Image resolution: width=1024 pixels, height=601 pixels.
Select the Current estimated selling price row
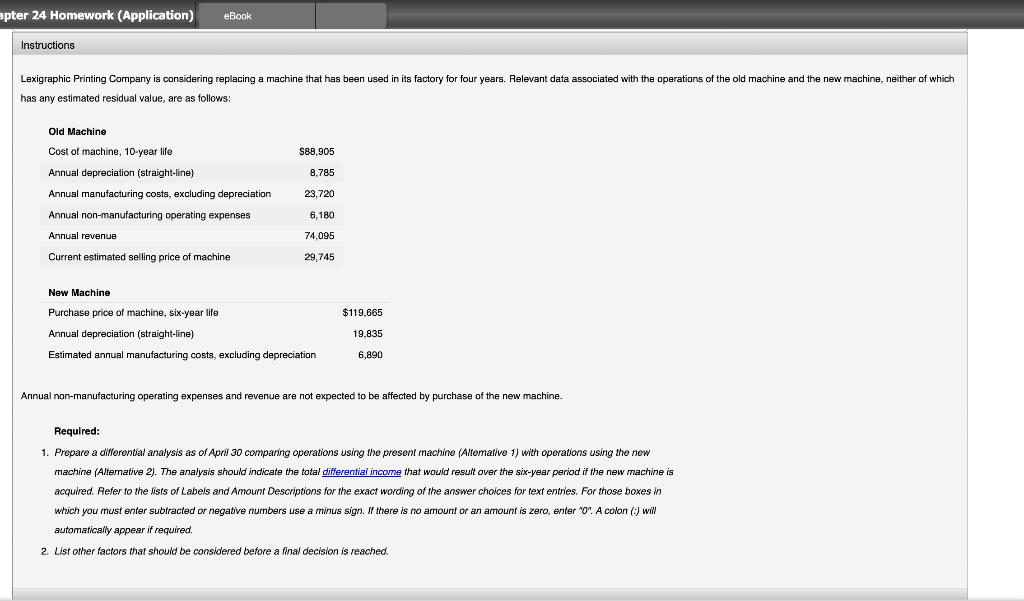point(139,256)
